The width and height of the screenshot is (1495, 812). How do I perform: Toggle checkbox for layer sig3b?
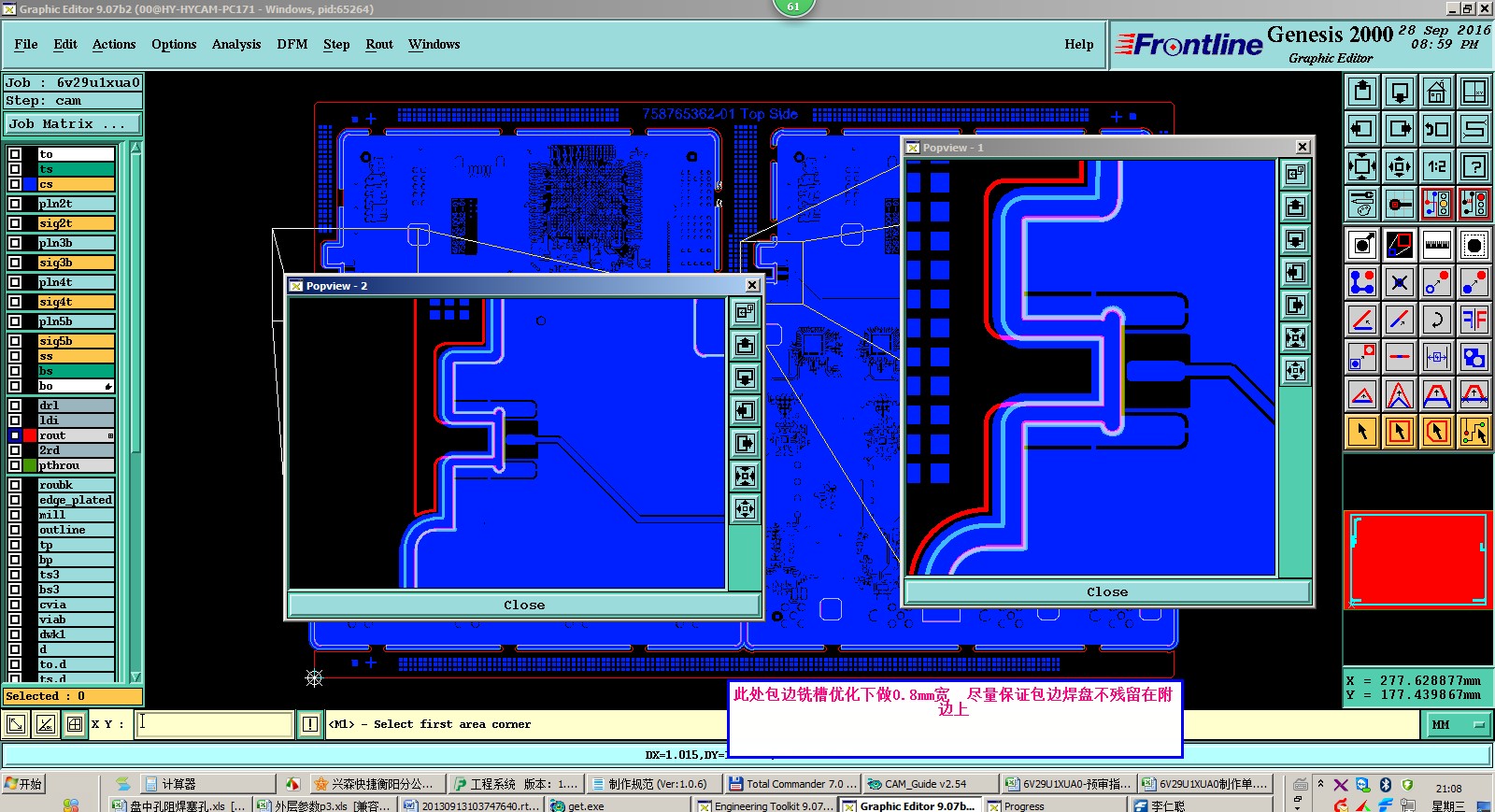15,263
